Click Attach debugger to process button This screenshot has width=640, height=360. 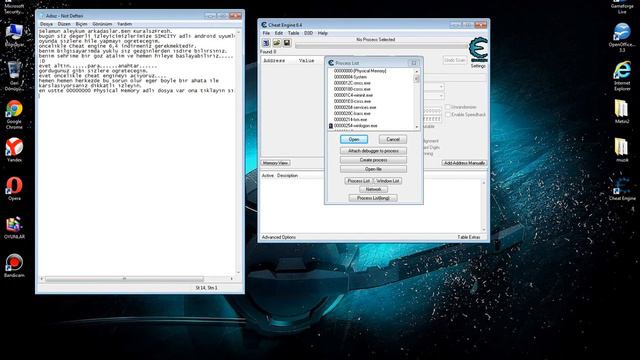point(373,151)
